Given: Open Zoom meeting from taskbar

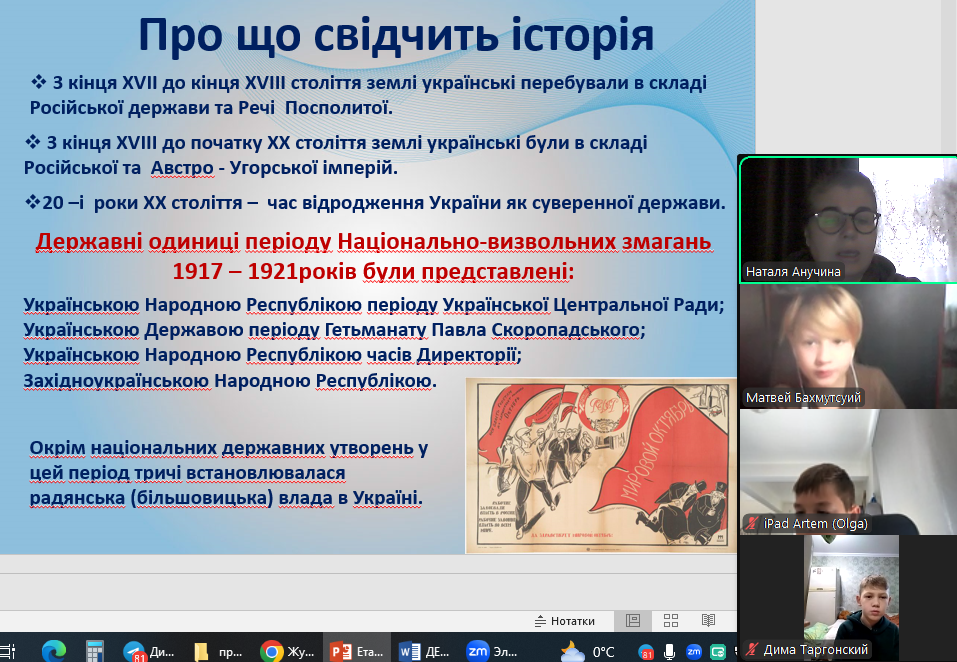Looking at the screenshot, I should coord(491,652).
